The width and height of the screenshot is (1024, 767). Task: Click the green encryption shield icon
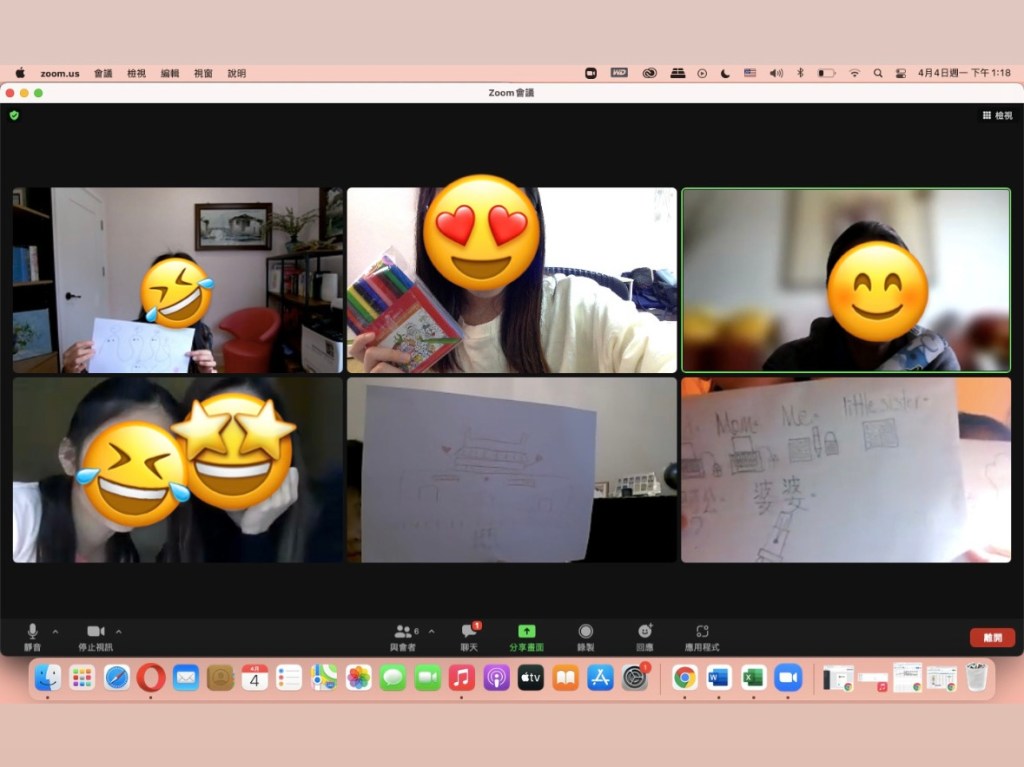(x=14, y=116)
